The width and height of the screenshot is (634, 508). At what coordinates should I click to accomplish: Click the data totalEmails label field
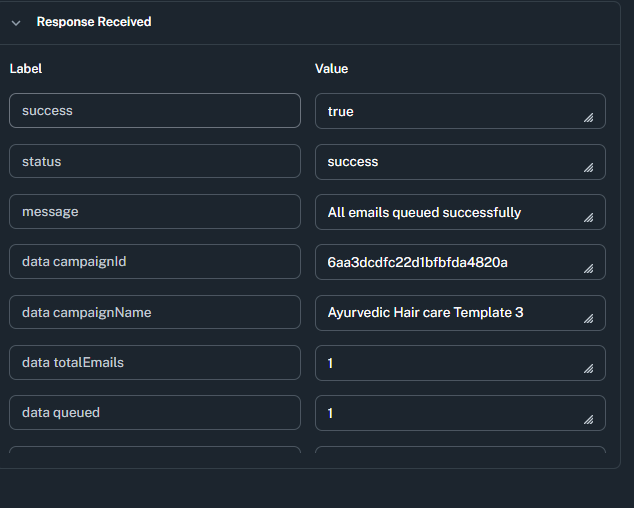(155, 362)
